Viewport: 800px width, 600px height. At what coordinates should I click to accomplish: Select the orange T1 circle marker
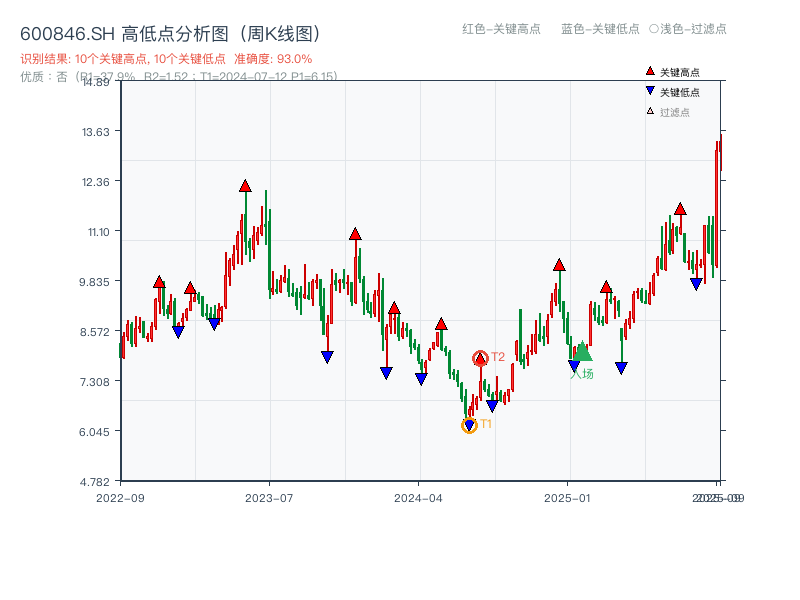469,425
